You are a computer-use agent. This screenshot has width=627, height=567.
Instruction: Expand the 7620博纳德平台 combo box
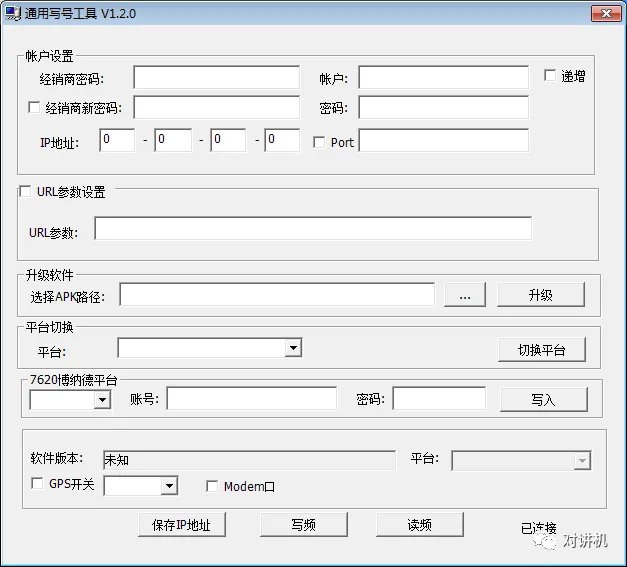coord(102,399)
